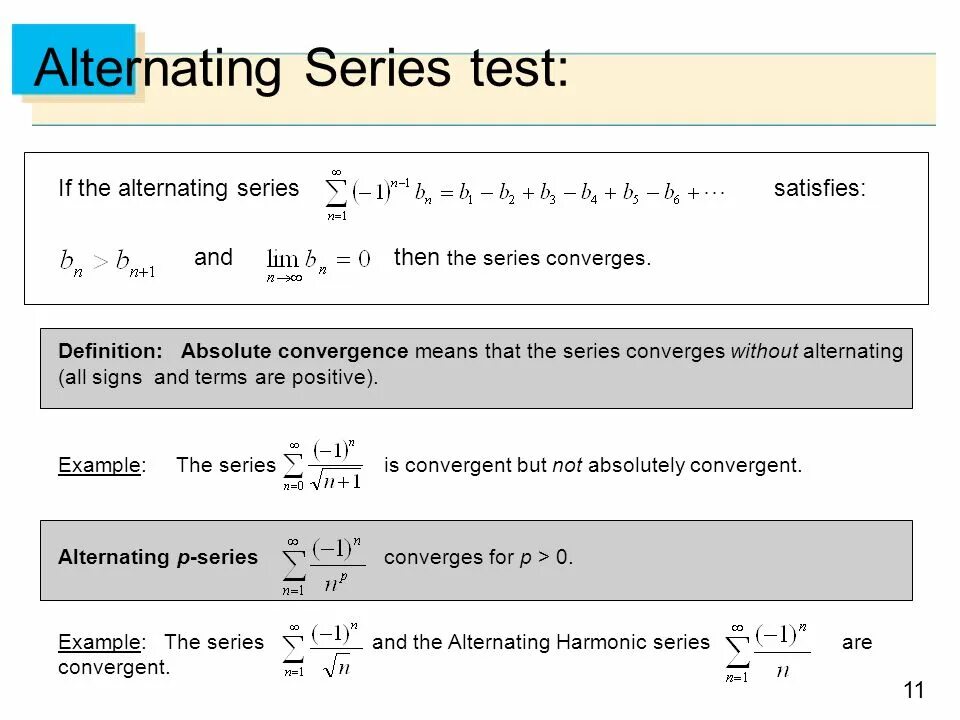This screenshot has height=720, width=960.
Task: Click the bold 'Definition:' label
Action: [110, 351]
